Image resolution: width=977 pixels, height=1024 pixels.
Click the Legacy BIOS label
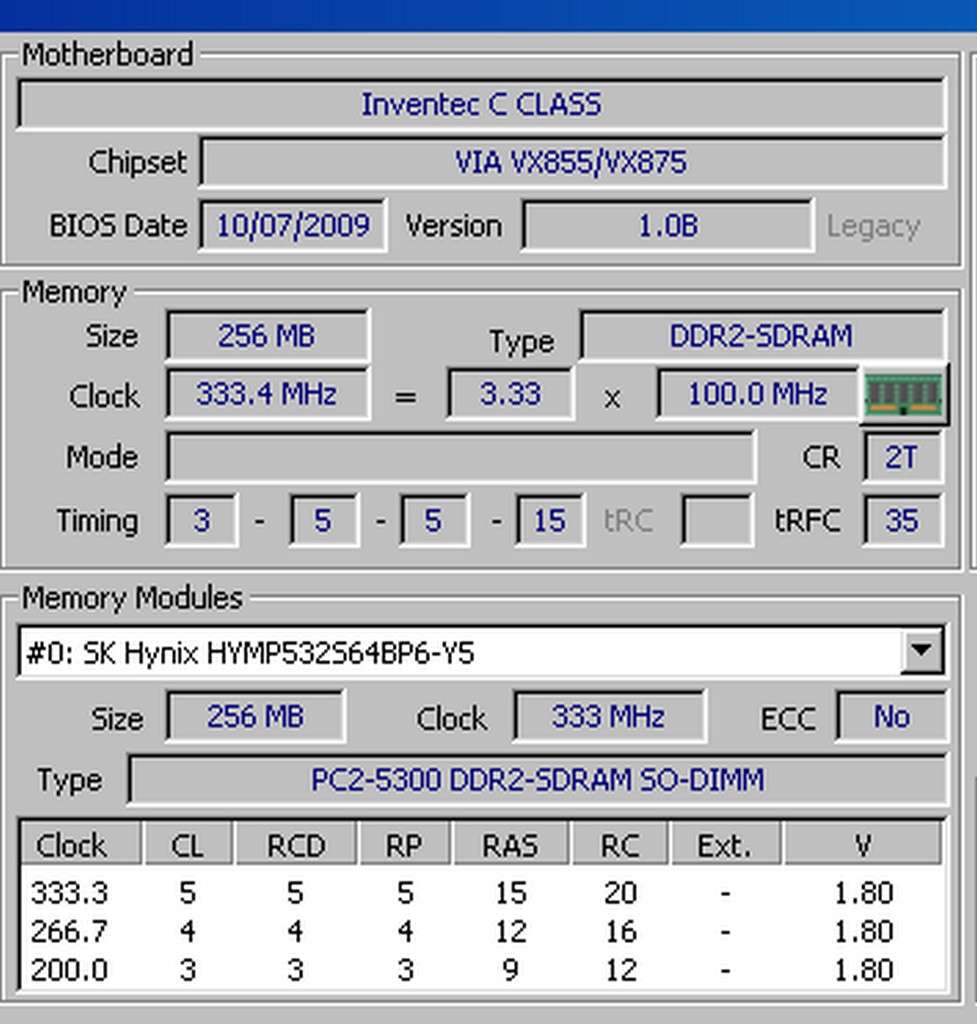point(873,225)
